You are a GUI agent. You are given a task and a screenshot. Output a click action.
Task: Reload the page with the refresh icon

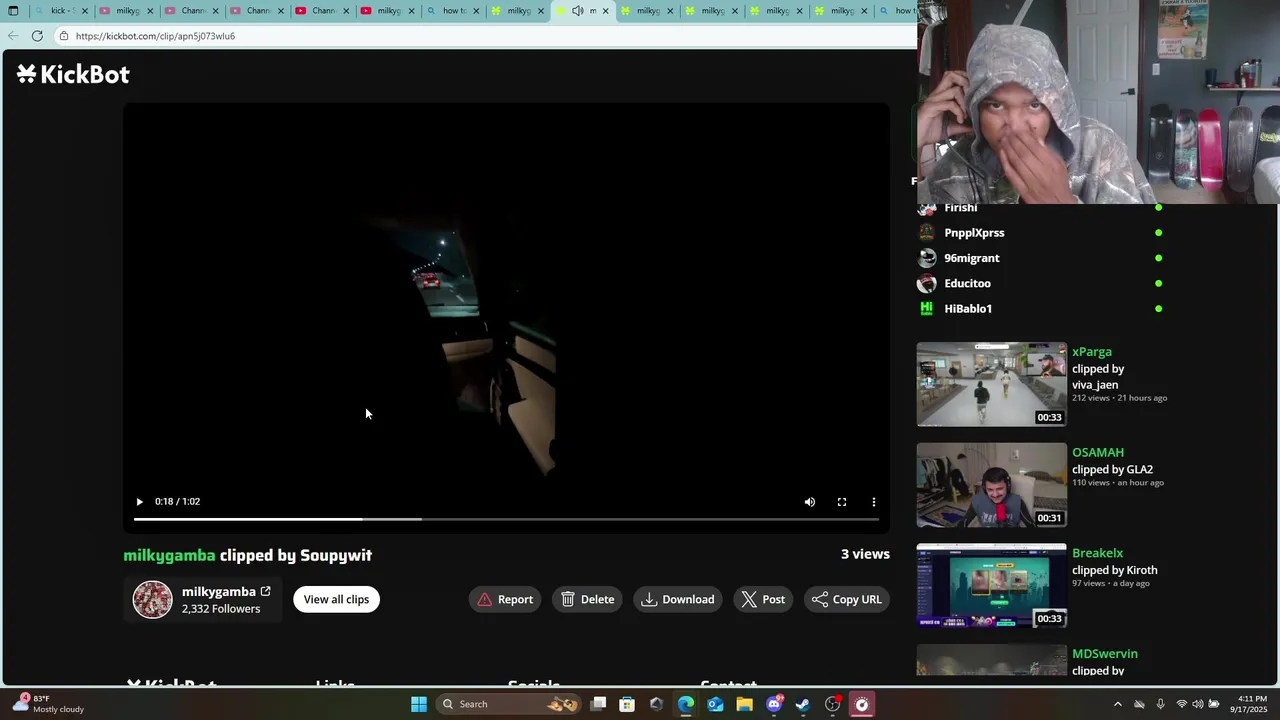pos(37,36)
